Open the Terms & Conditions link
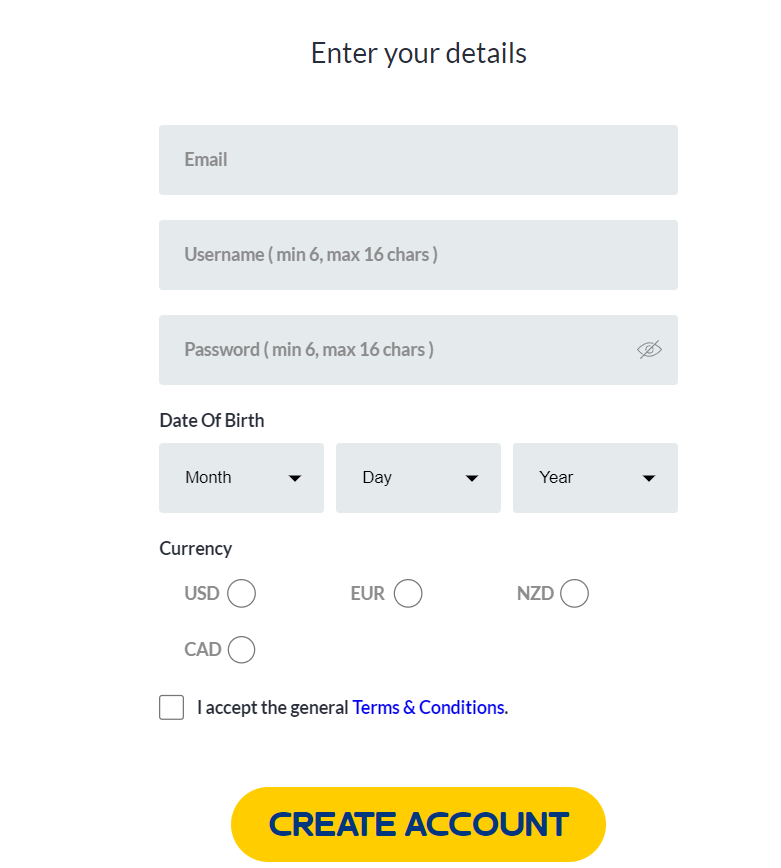The height and width of the screenshot is (868, 781). point(427,707)
